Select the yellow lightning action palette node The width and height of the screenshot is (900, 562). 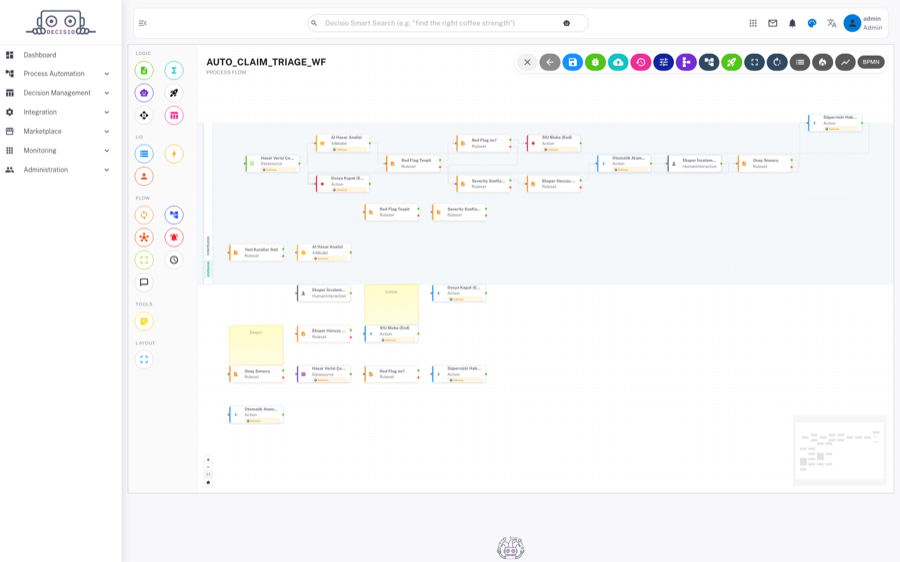[174, 154]
